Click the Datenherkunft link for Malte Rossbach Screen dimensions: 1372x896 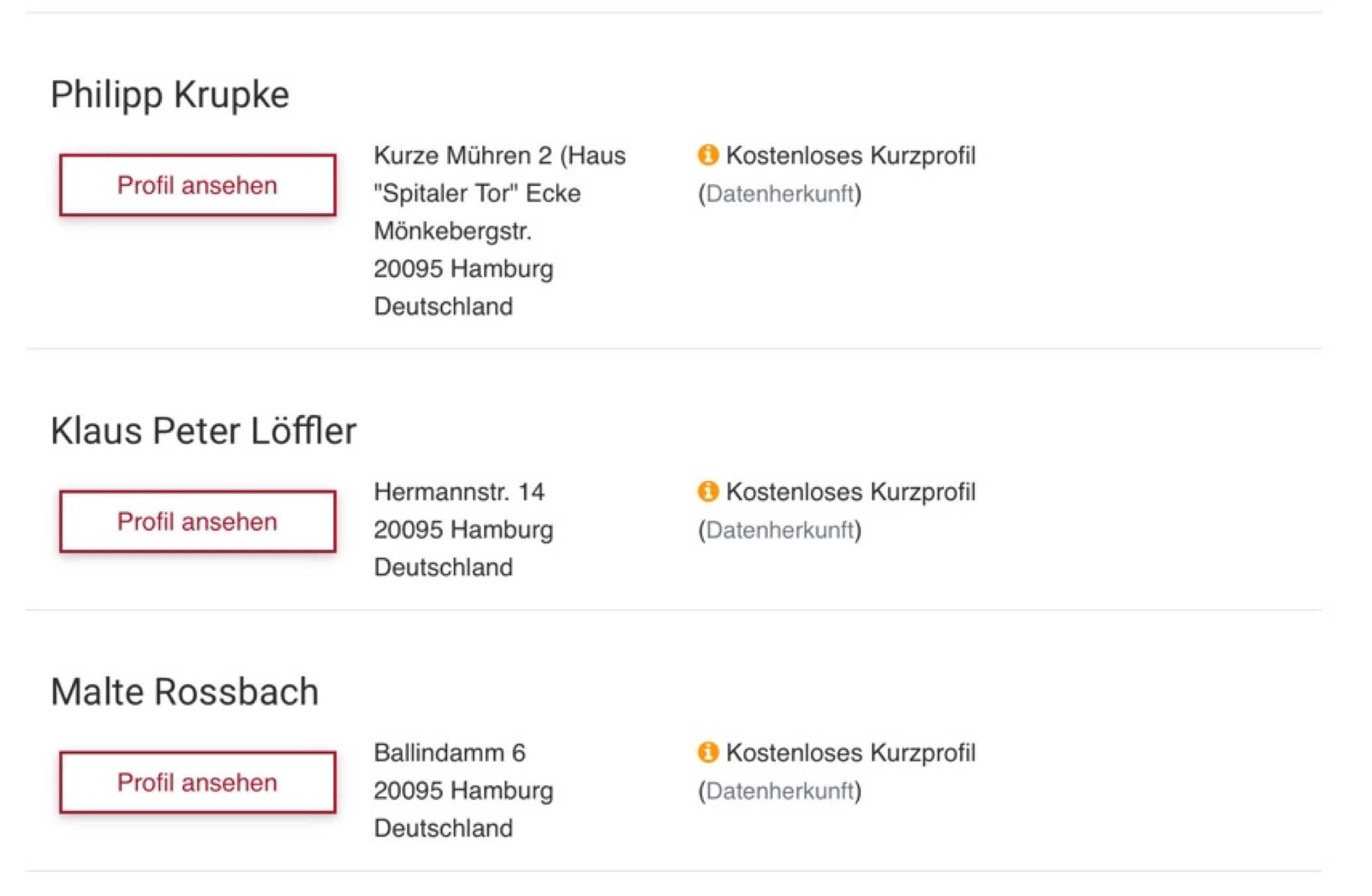(x=780, y=790)
